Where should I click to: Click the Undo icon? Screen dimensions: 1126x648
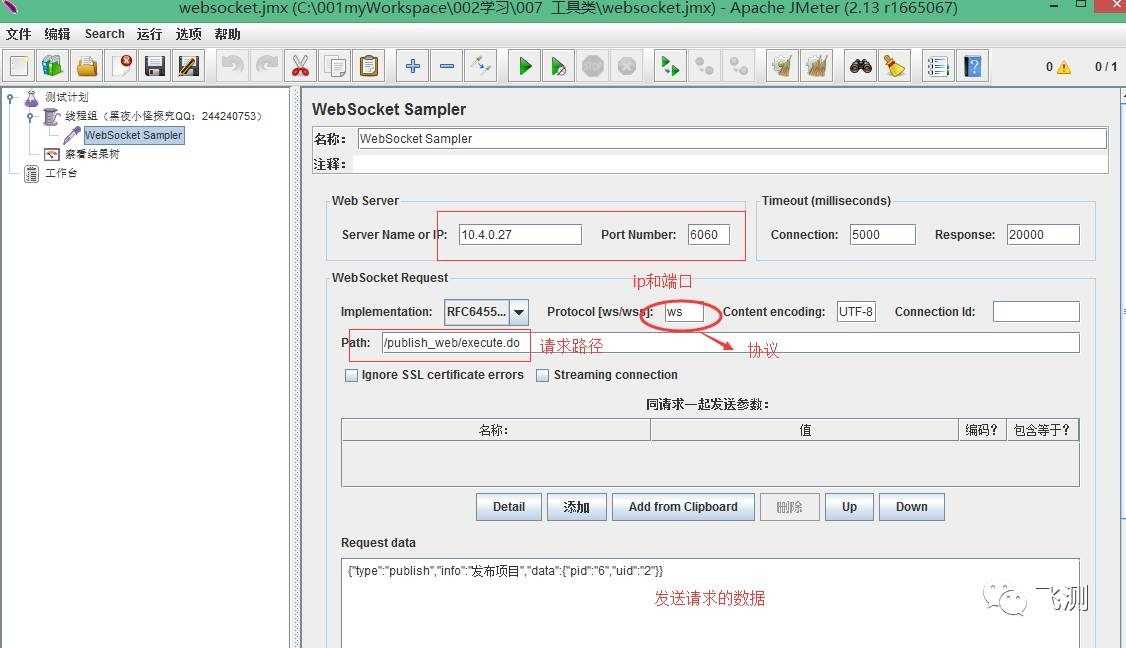[x=232, y=67]
